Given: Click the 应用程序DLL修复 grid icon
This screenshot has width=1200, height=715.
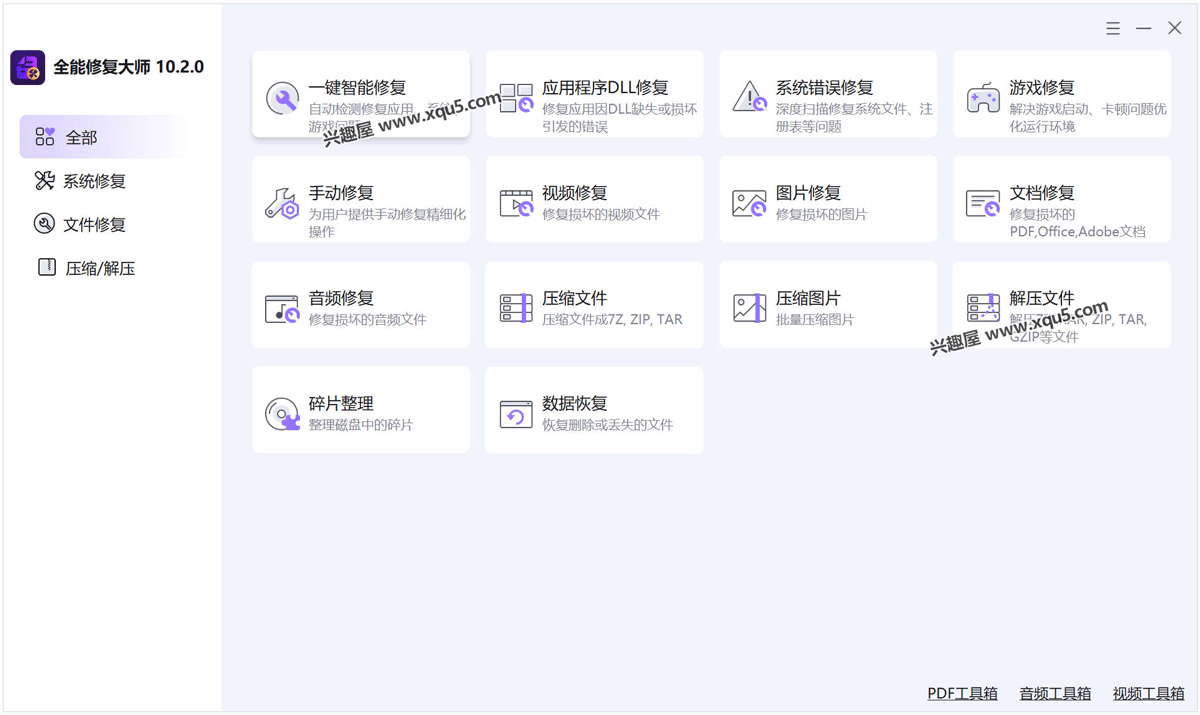Looking at the screenshot, I should pos(516,98).
